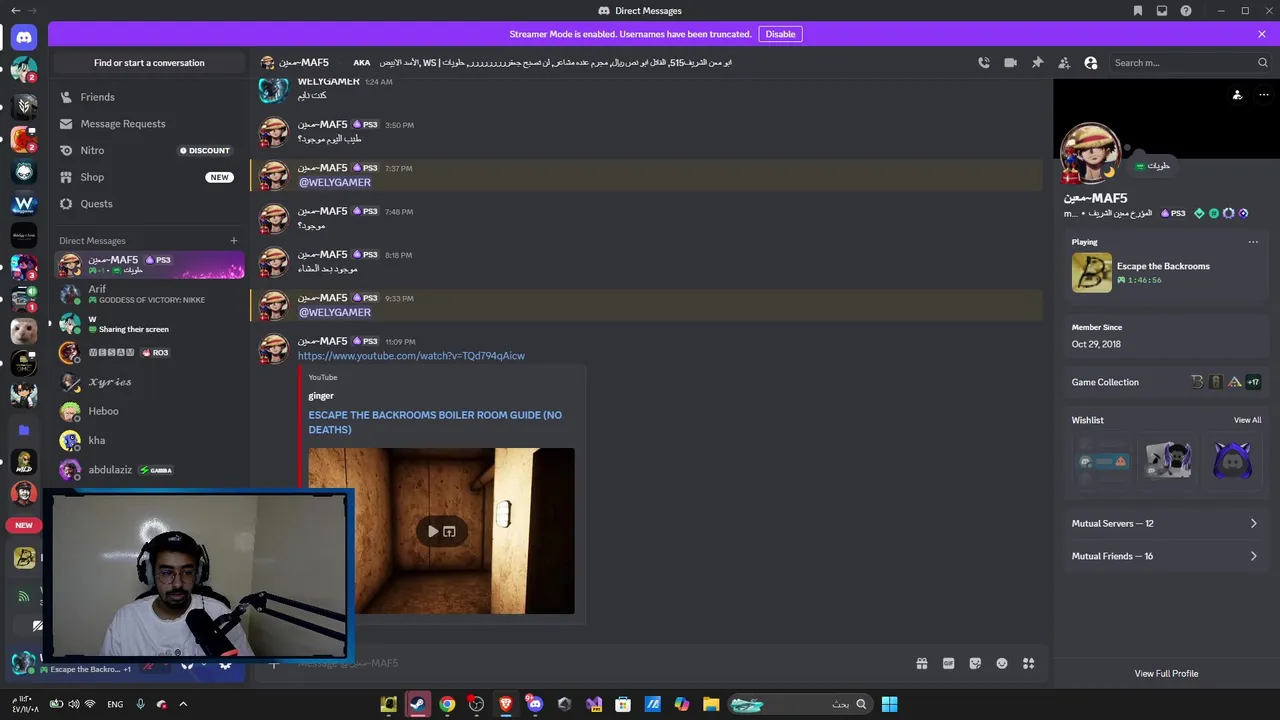Viewport: 1280px width, 720px height.
Task: Open DM with abdulaziz
Action: pyautogui.click(x=149, y=470)
